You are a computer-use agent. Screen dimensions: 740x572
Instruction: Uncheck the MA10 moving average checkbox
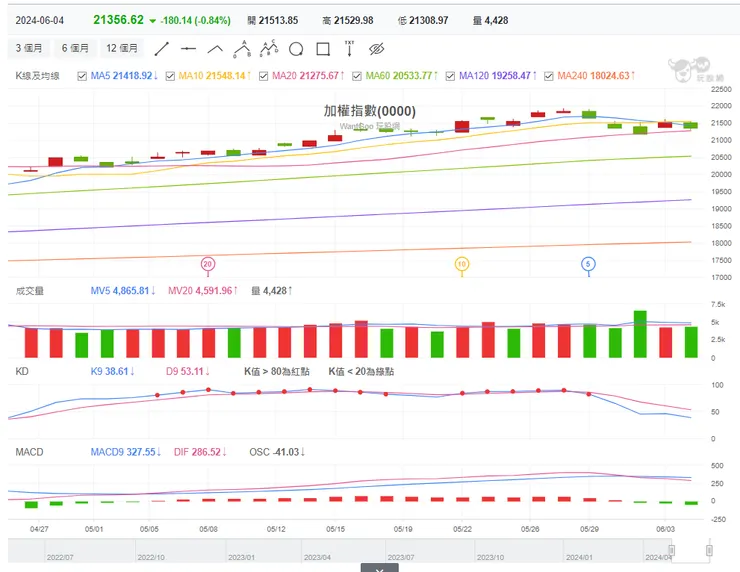(x=170, y=76)
